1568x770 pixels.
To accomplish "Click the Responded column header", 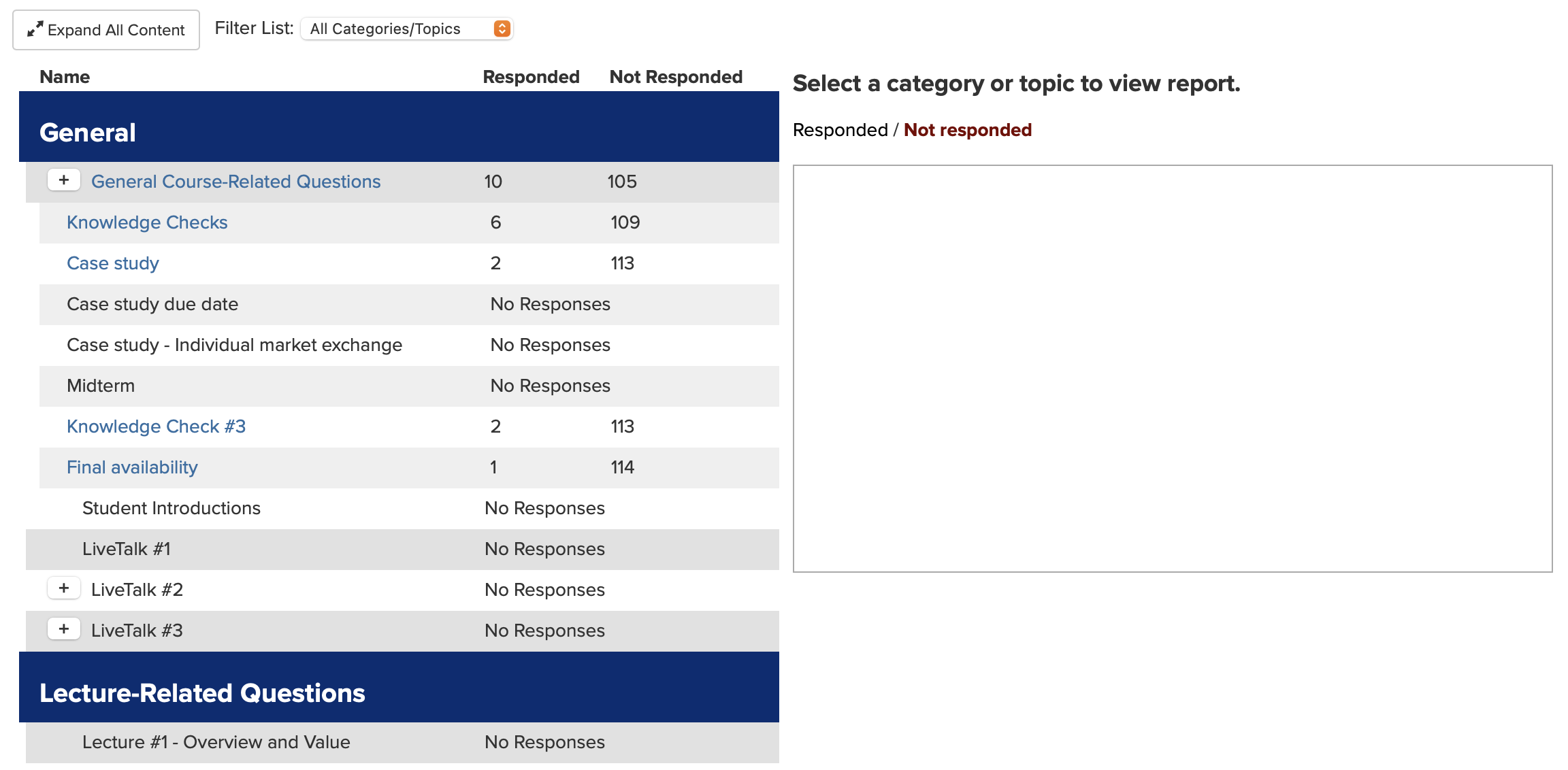I will point(530,76).
